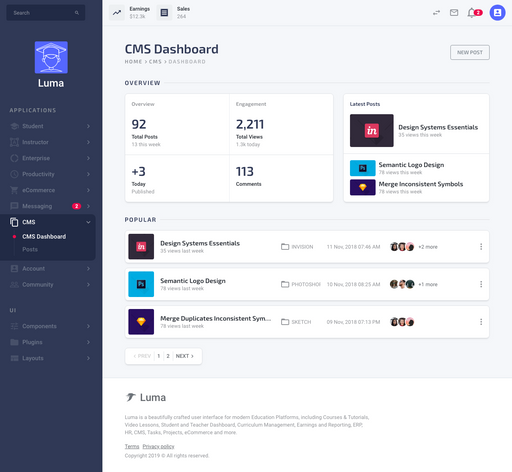Expand the Community menu chevron
512x472 pixels.
click(88, 284)
